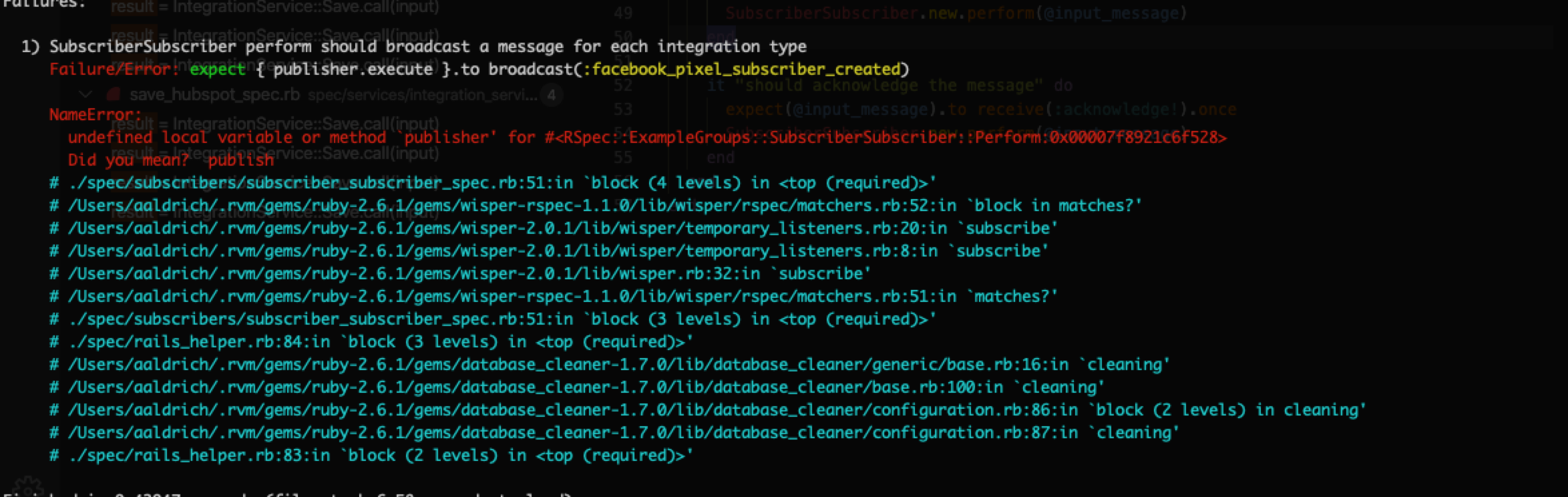Viewport: 1568px width, 497px height.
Task: Click subscriber_subscriber_spec.rb:51 "block (3 levels)" trace line
Action: [493, 319]
